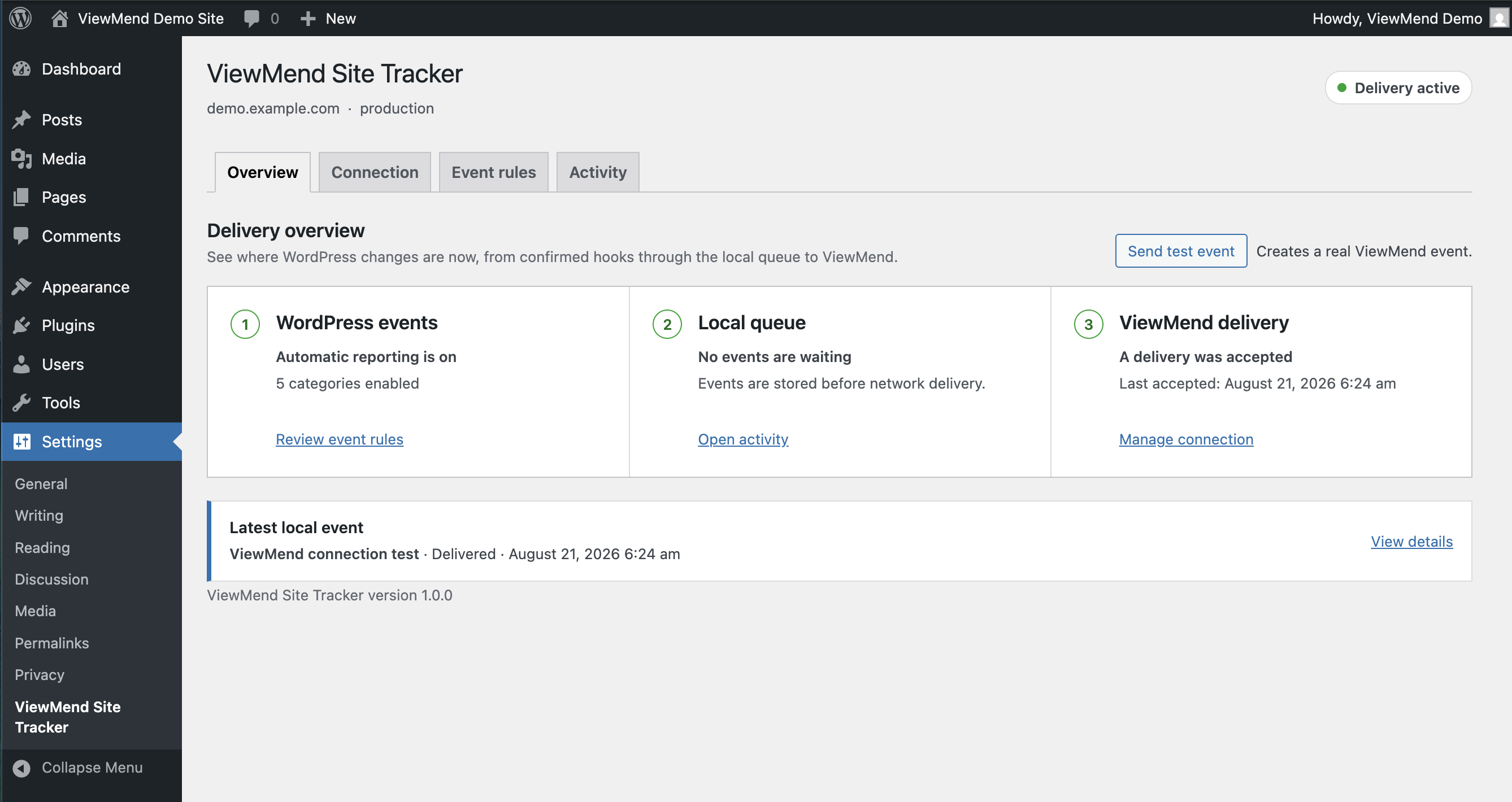Open Permalinks settings submenu
The height and width of the screenshot is (802, 1512).
pyautogui.click(x=51, y=643)
